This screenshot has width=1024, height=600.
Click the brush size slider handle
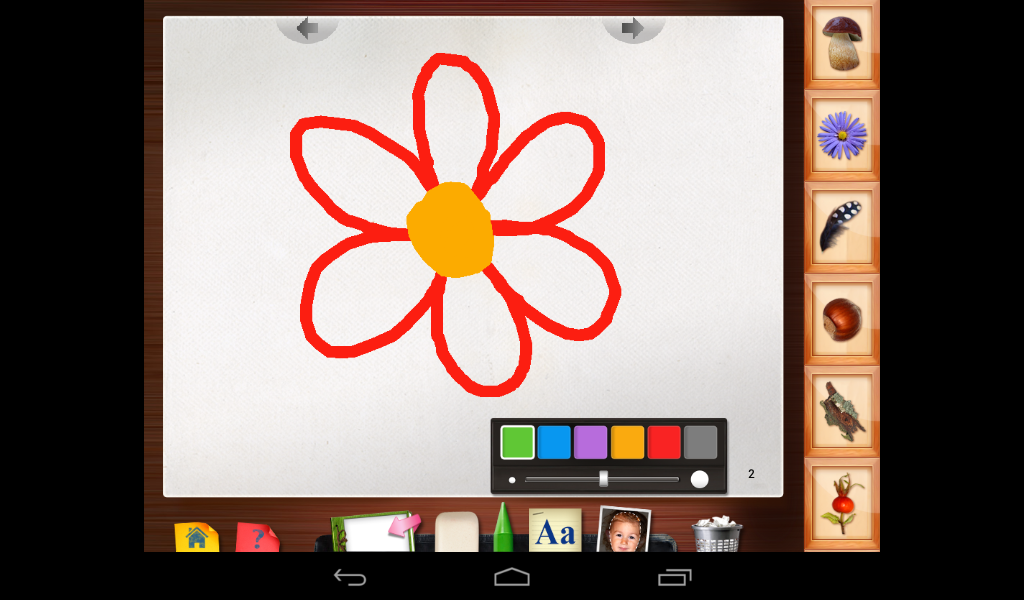point(603,479)
